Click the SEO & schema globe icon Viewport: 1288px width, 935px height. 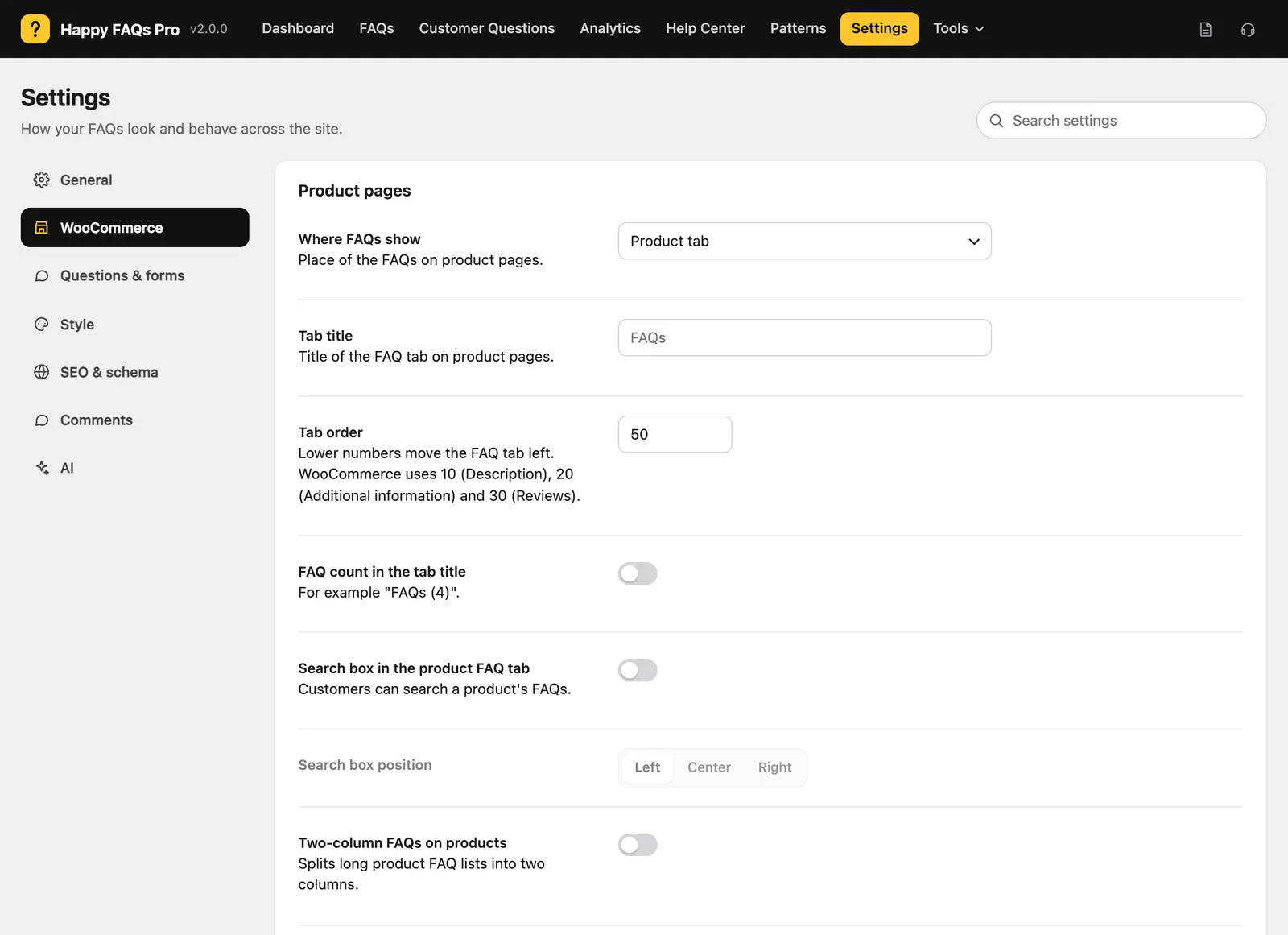[x=42, y=372]
